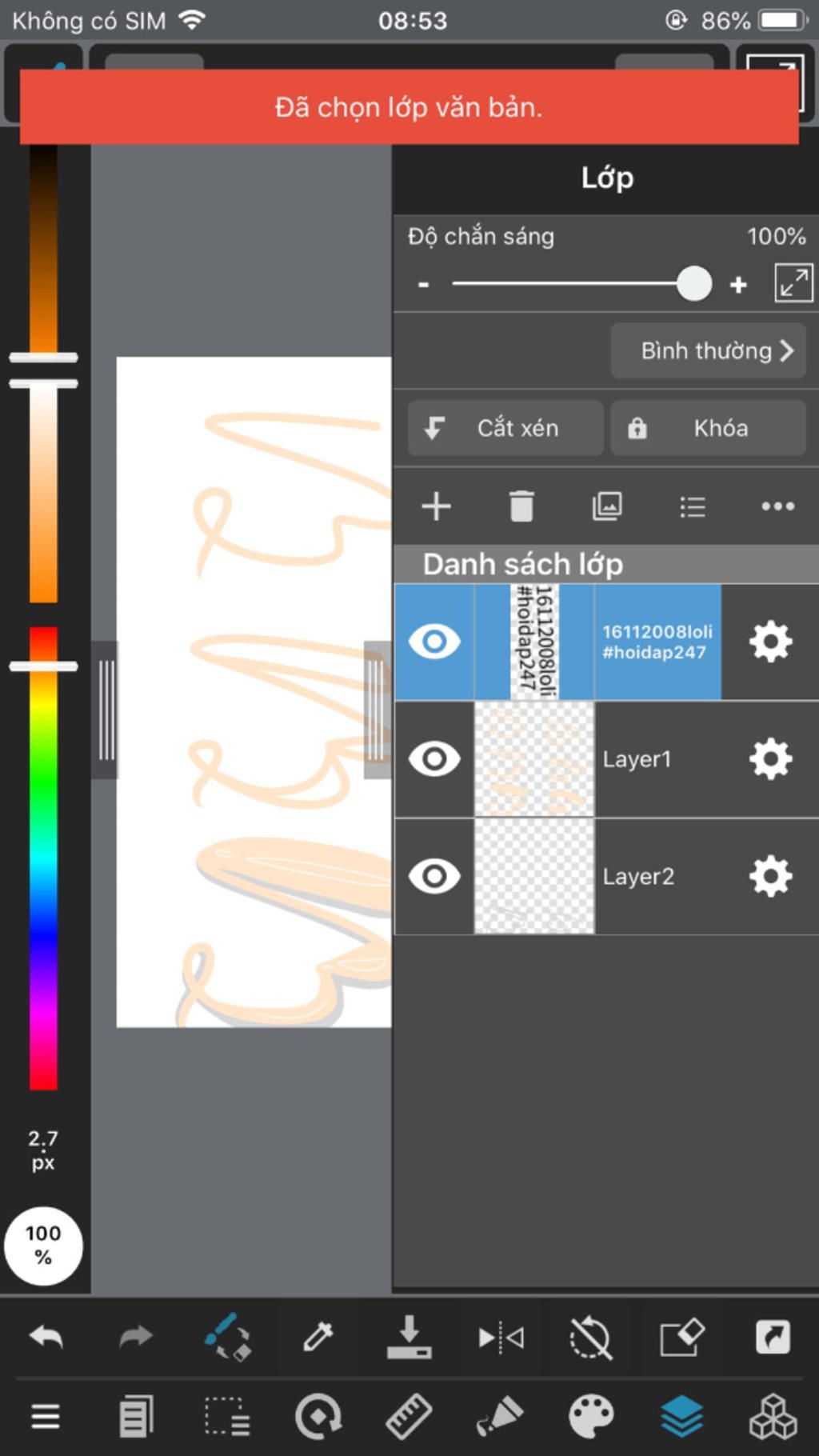Select the eyedropper tool

point(318,1336)
